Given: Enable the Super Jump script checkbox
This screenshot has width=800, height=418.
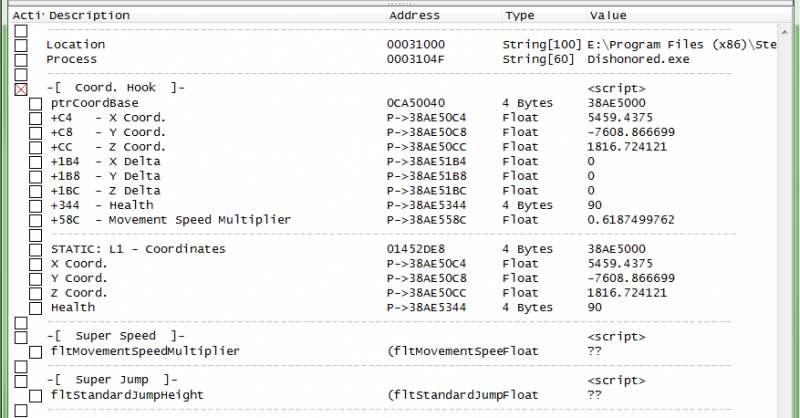Looking at the screenshot, I should point(21,380).
